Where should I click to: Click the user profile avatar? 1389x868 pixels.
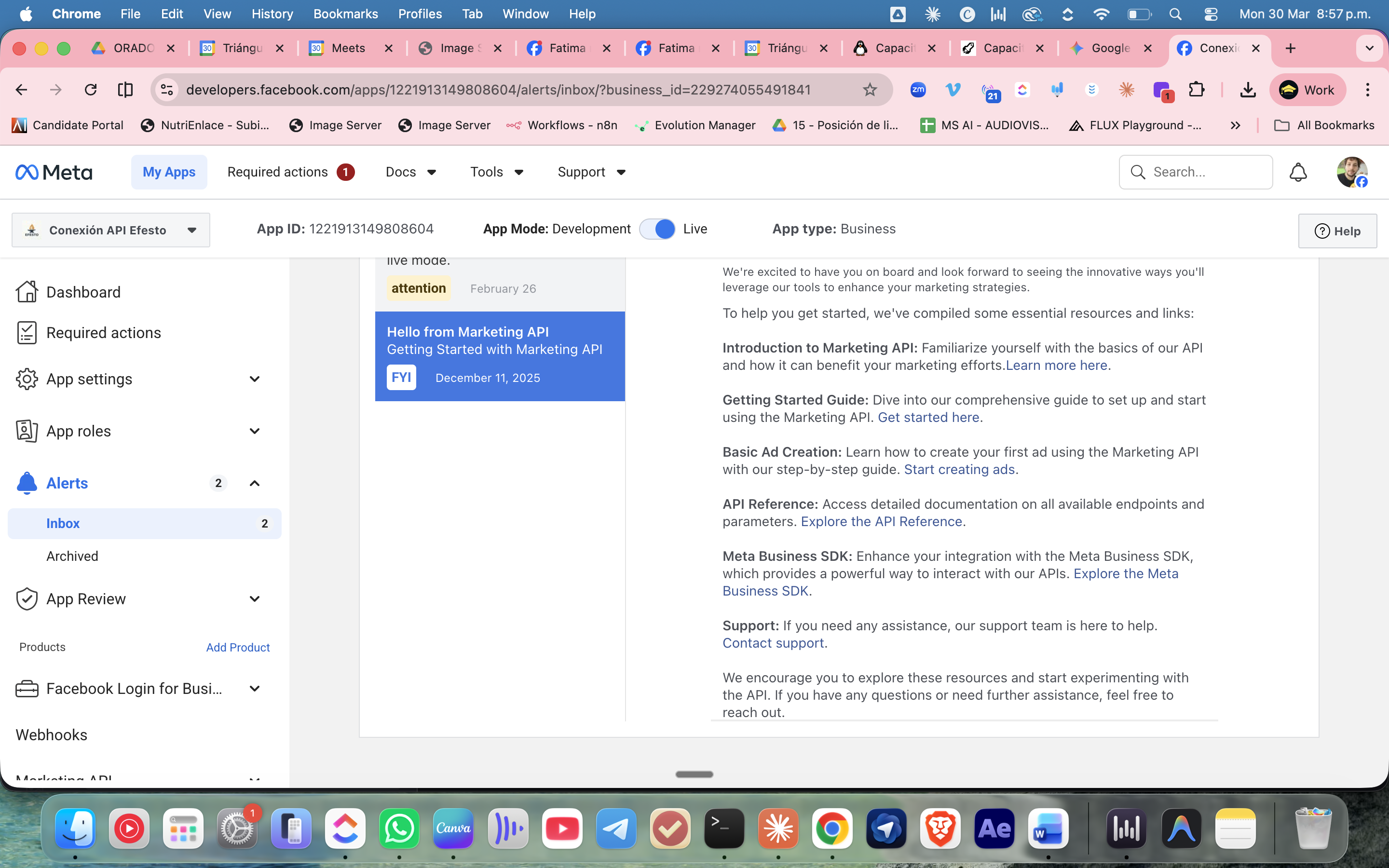1351,172
